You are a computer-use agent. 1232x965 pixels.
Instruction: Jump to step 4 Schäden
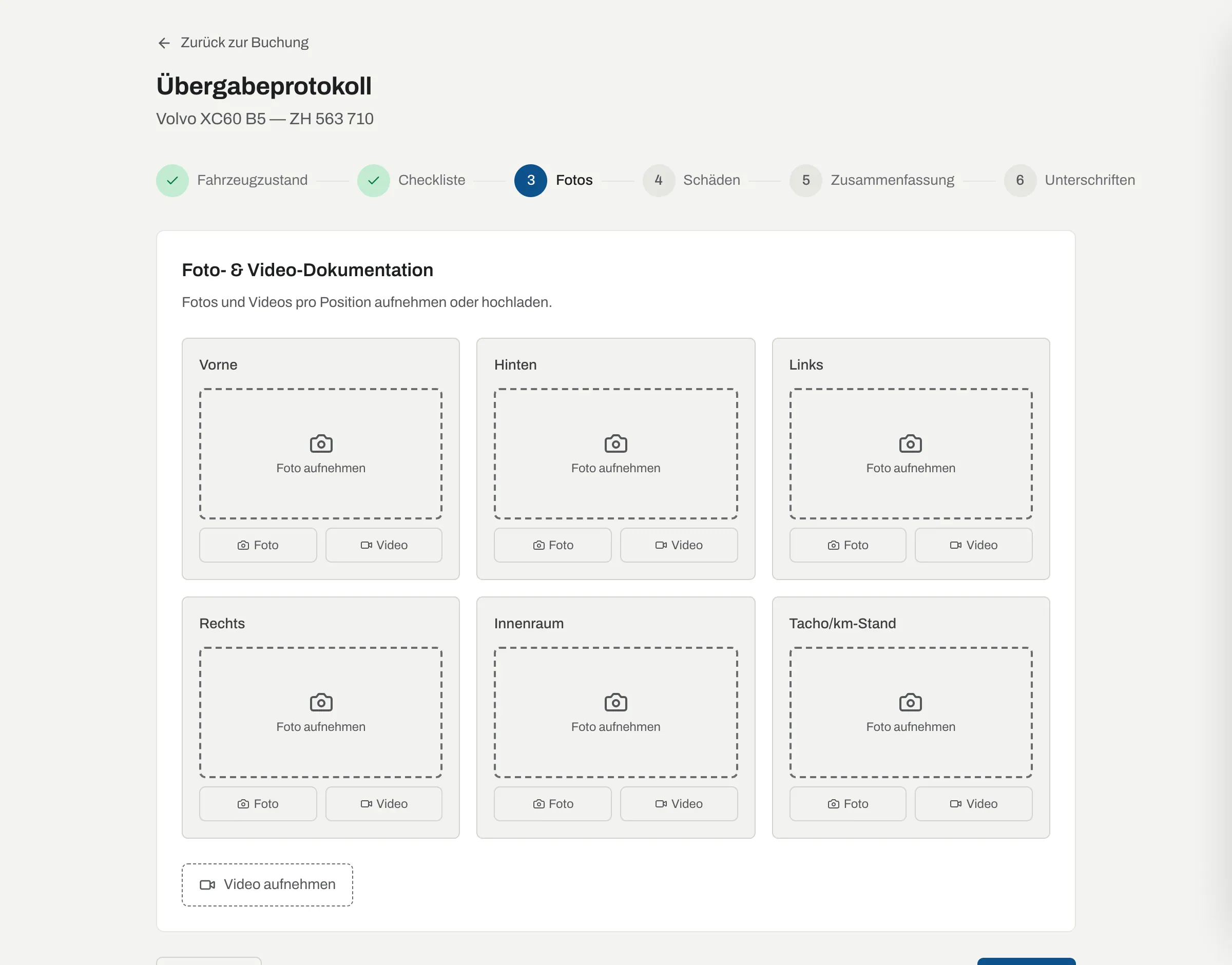pos(691,180)
